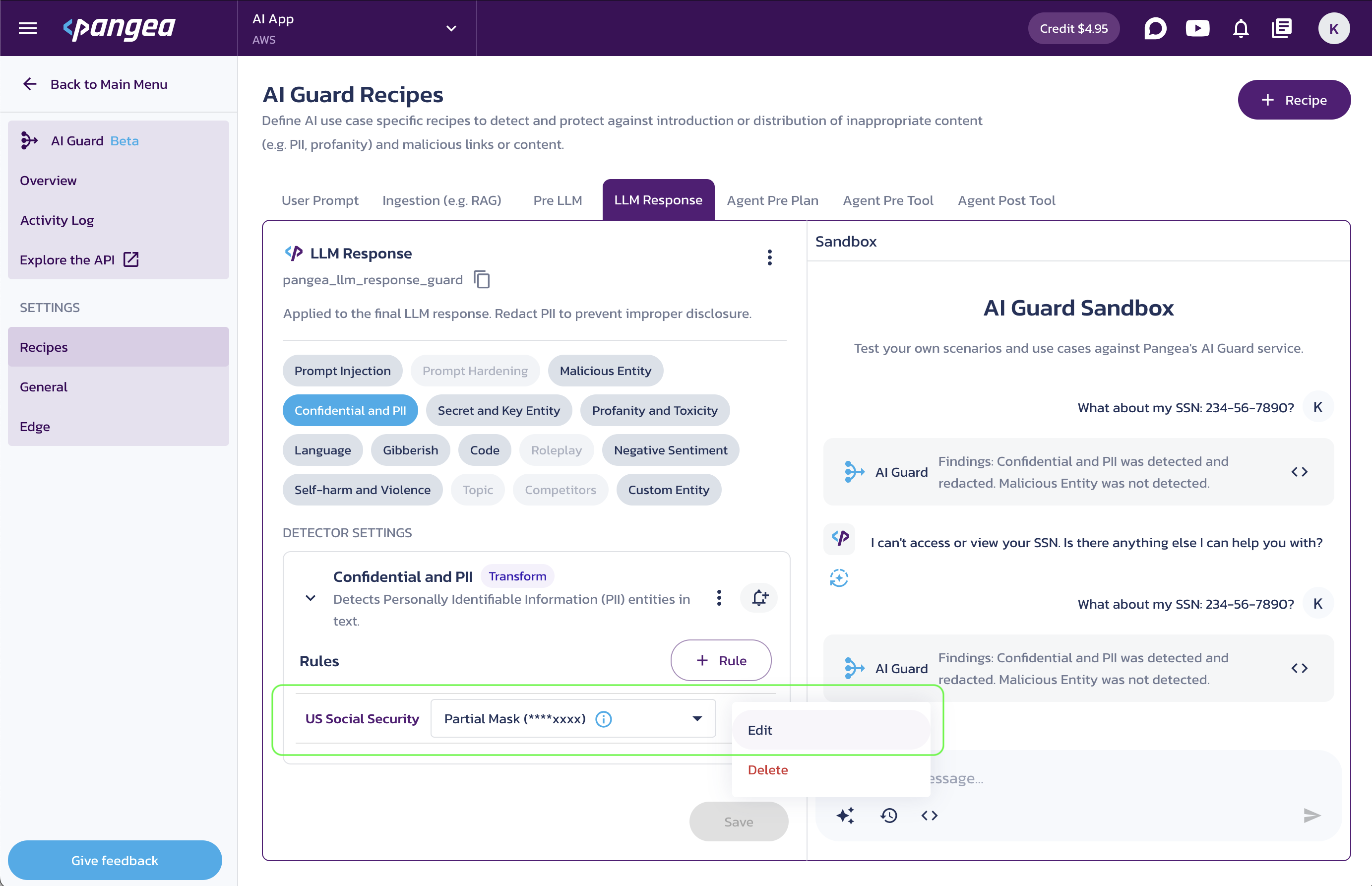Screen dimensions: 1372x886
Task: View code for first AI Guard findings
Action: click(1299, 472)
